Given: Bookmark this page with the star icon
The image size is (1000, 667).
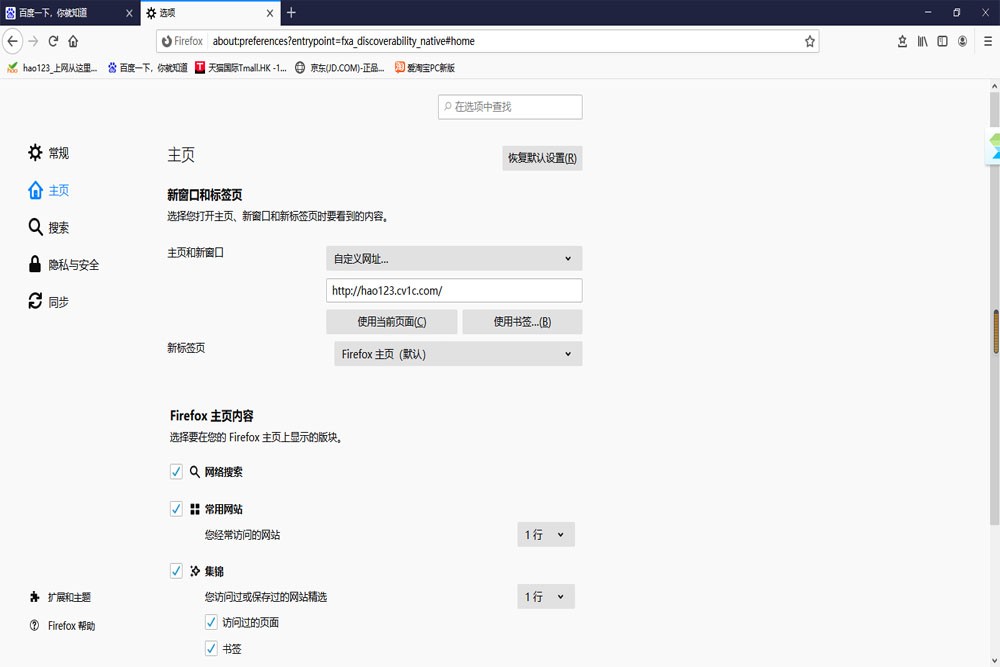Looking at the screenshot, I should (x=809, y=41).
